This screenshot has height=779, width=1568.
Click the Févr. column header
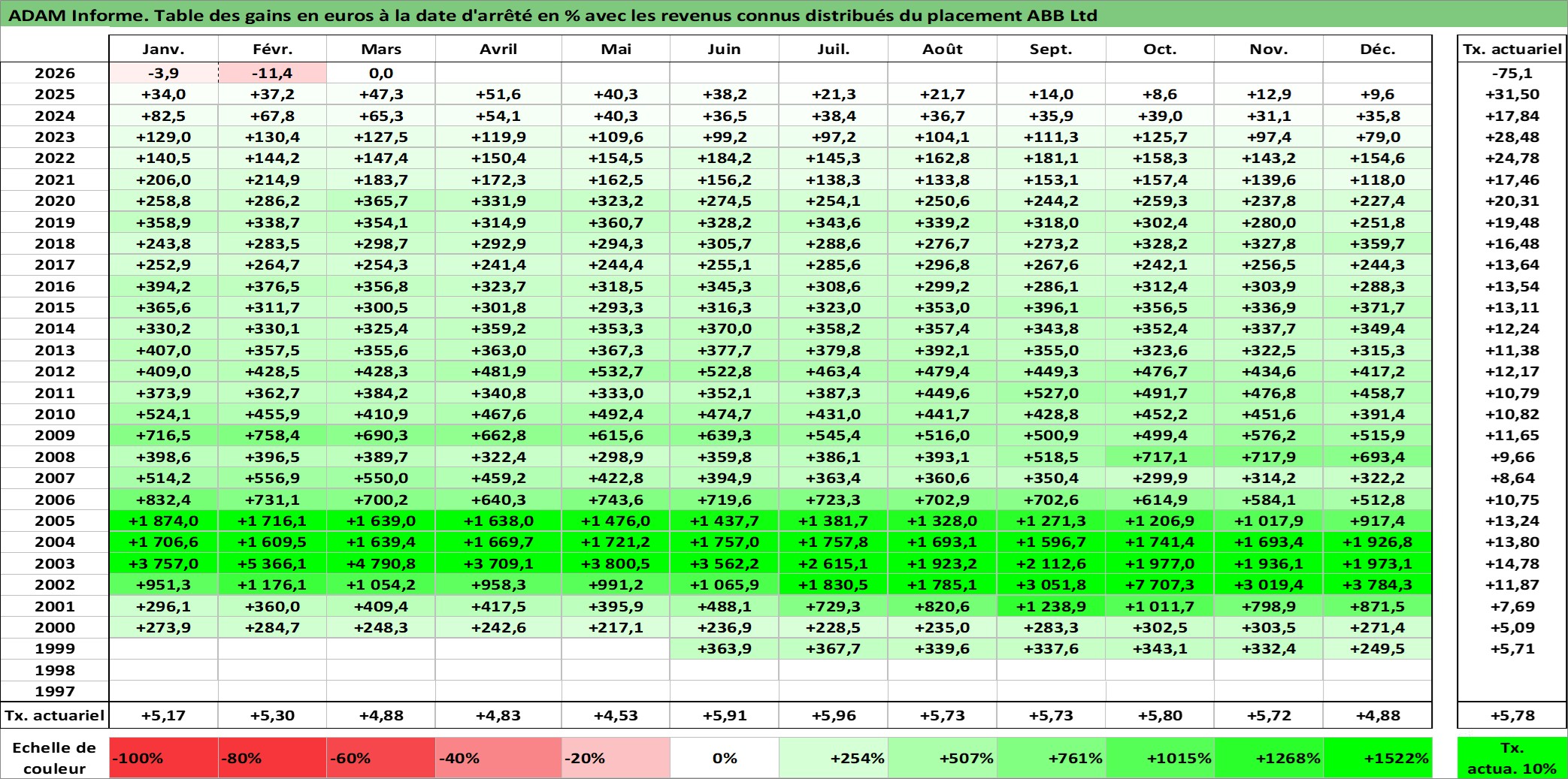point(272,49)
